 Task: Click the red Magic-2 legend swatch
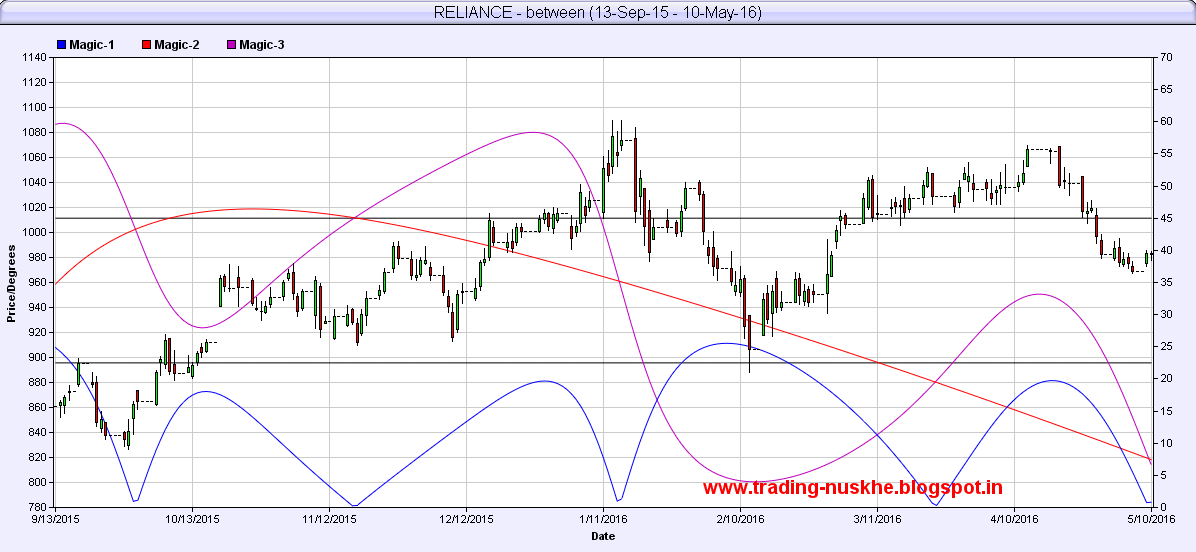point(146,45)
